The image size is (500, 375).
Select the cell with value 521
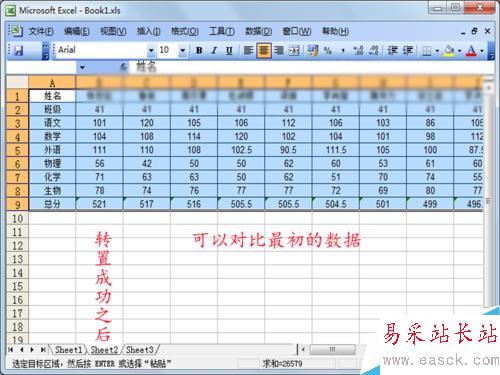coord(99,204)
